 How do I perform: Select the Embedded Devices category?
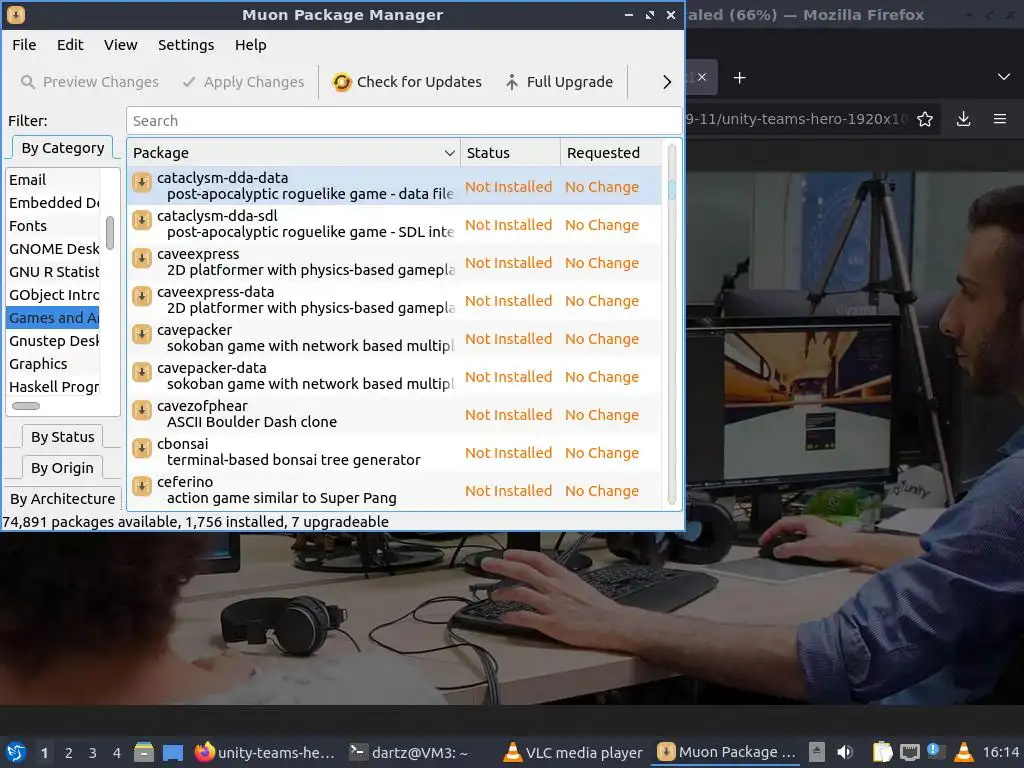point(54,203)
